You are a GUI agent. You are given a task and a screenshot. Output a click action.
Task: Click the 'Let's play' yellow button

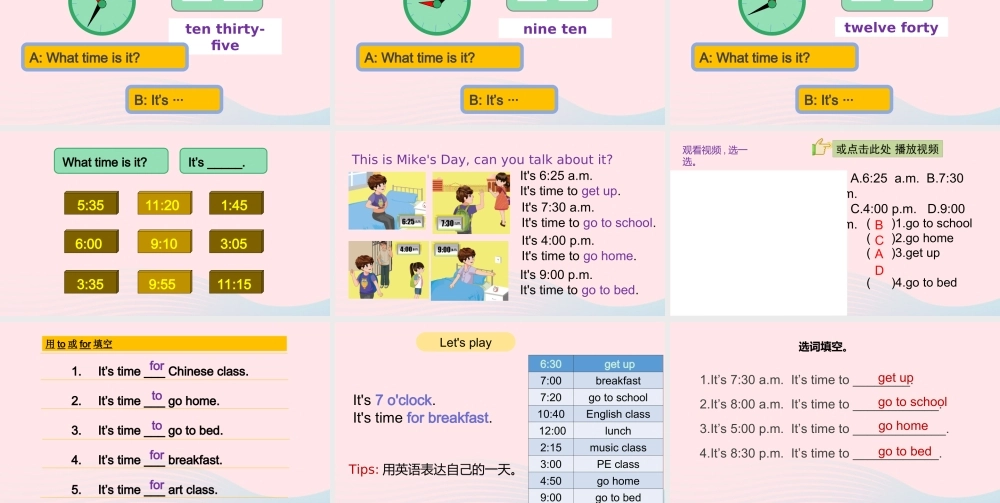466,342
